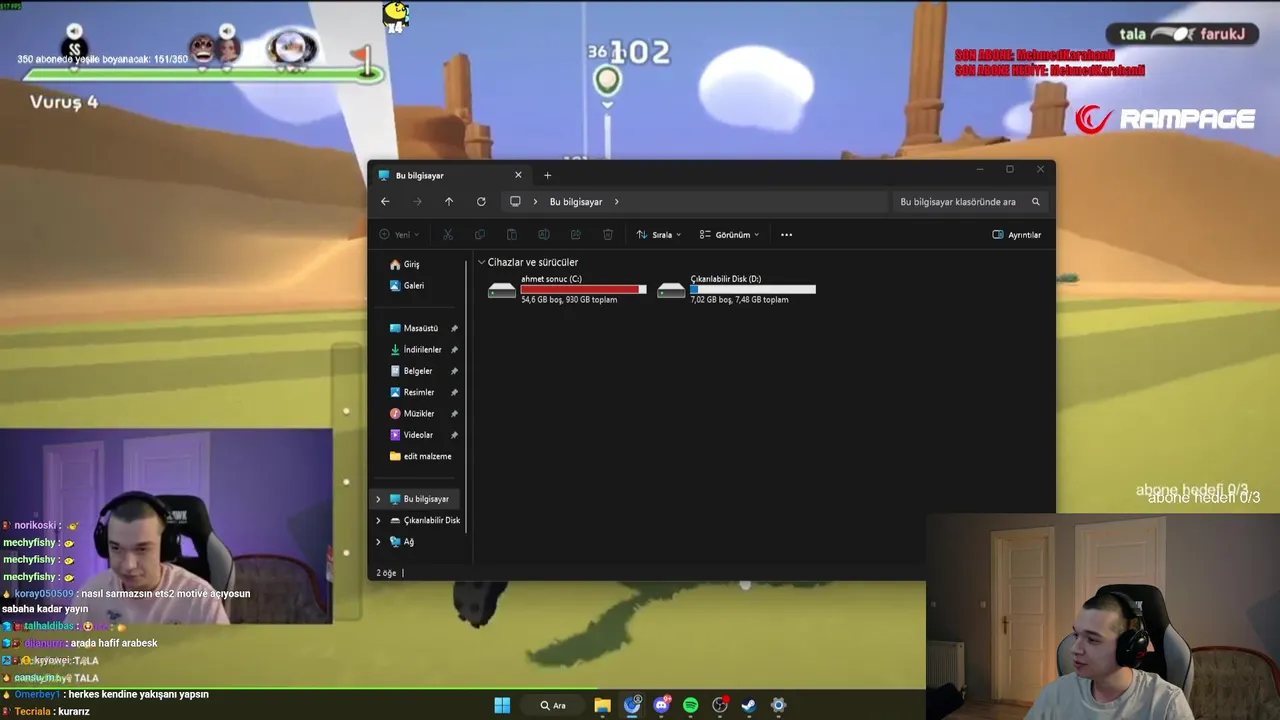Open Discord from the taskbar

tap(661, 705)
